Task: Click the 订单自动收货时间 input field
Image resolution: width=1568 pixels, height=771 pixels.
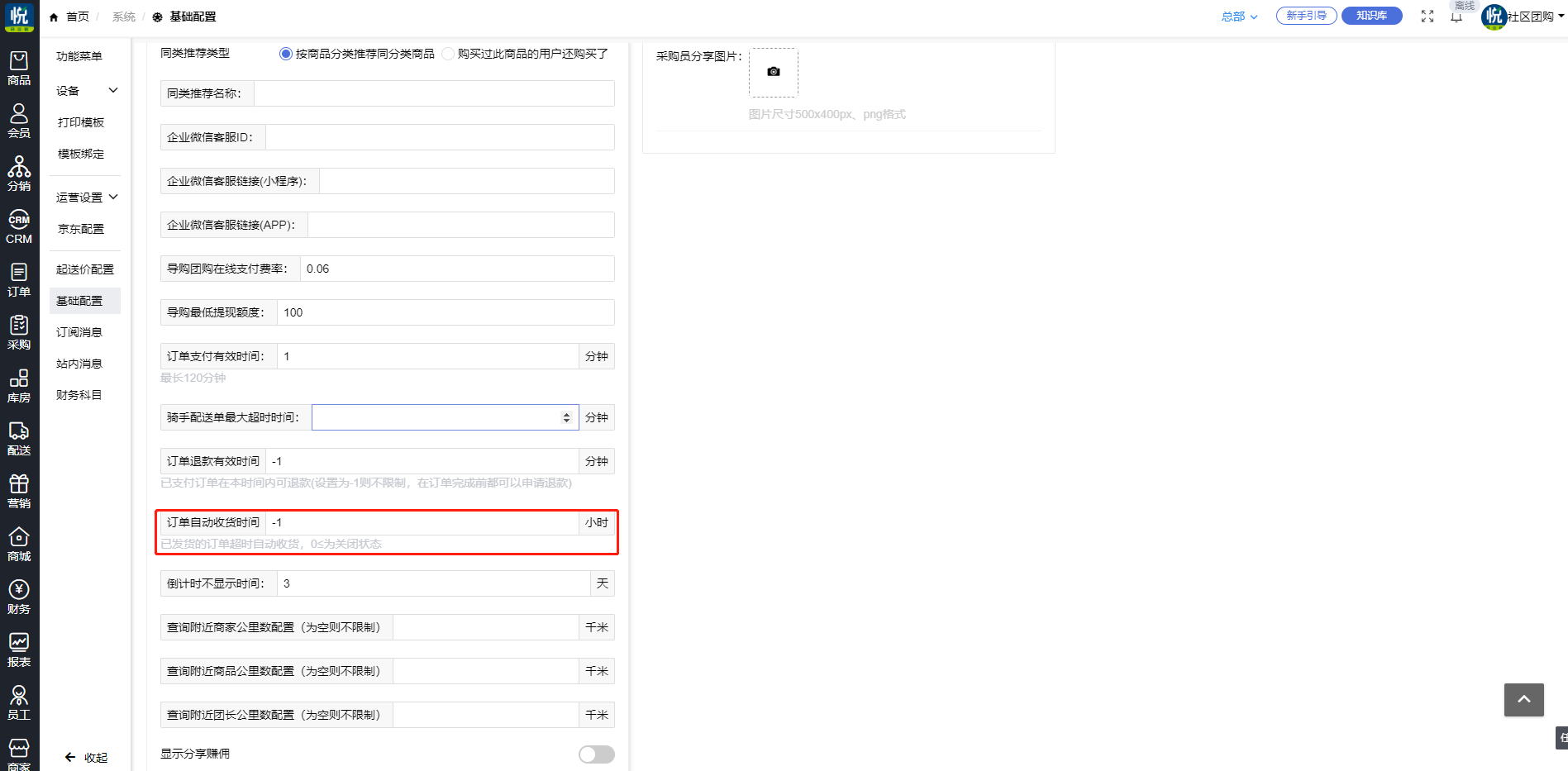Action: point(422,522)
